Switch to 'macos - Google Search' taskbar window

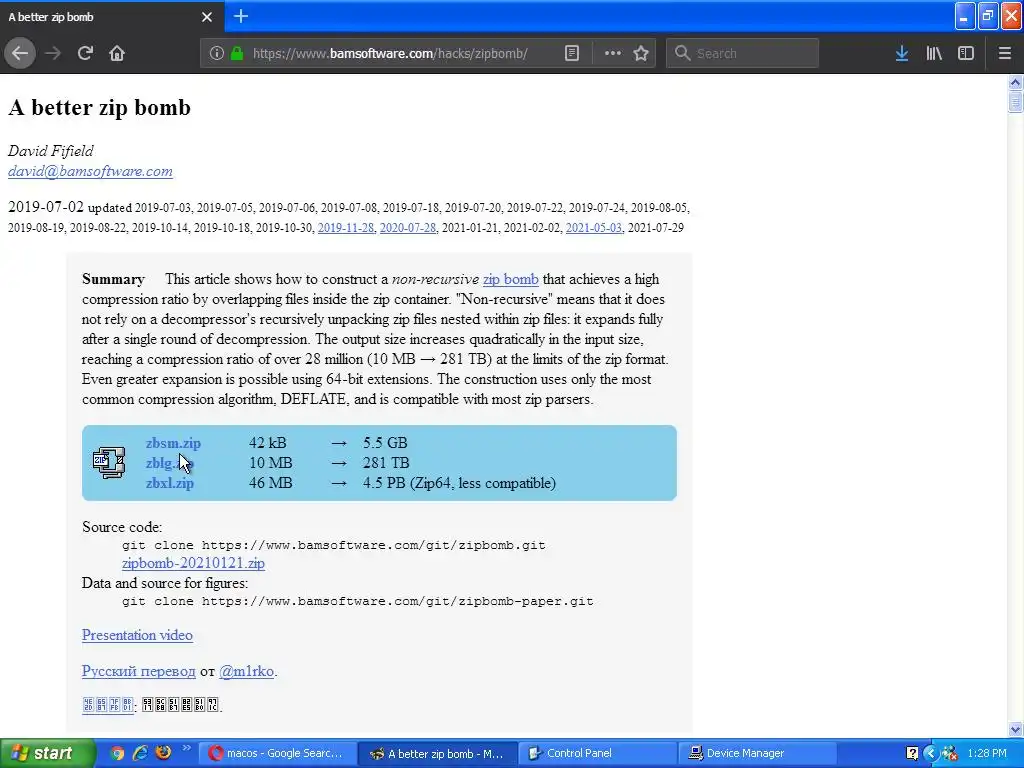tap(277, 753)
